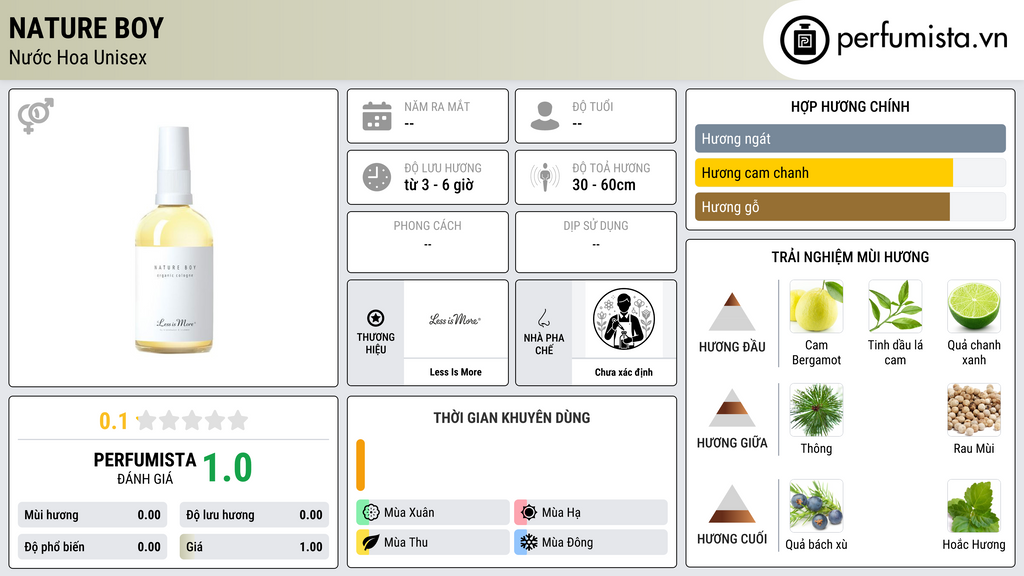This screenshot has height=576, width=1024.
Task: Select the Mùa Thu season label
Action: 406,542
